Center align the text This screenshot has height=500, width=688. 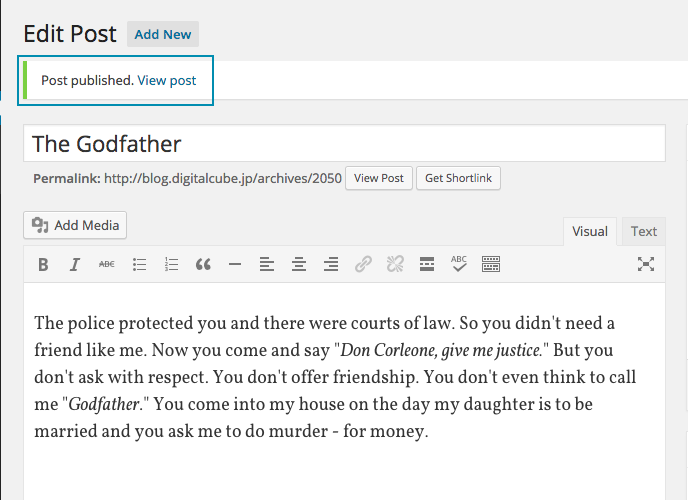pyautogui.click(x=298, y=265)
